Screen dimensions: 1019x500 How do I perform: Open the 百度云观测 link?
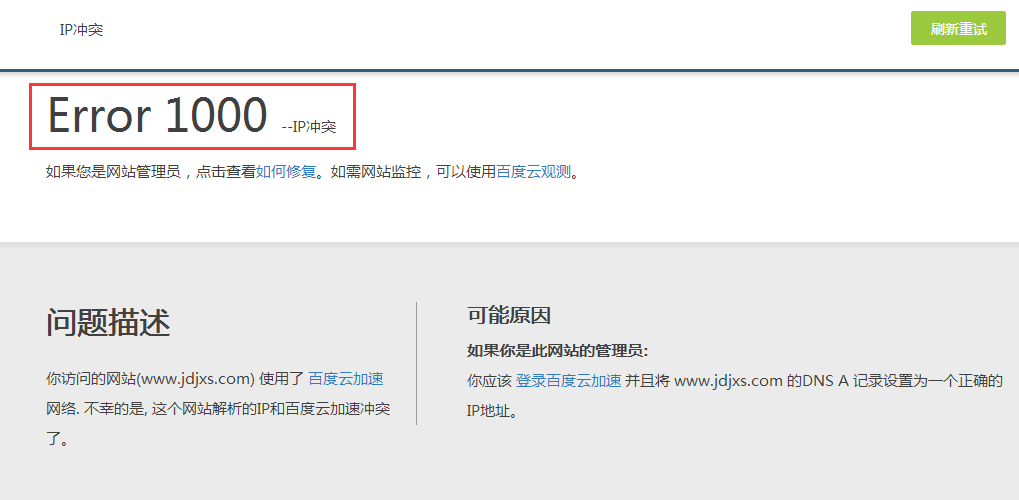coord(534,172)
